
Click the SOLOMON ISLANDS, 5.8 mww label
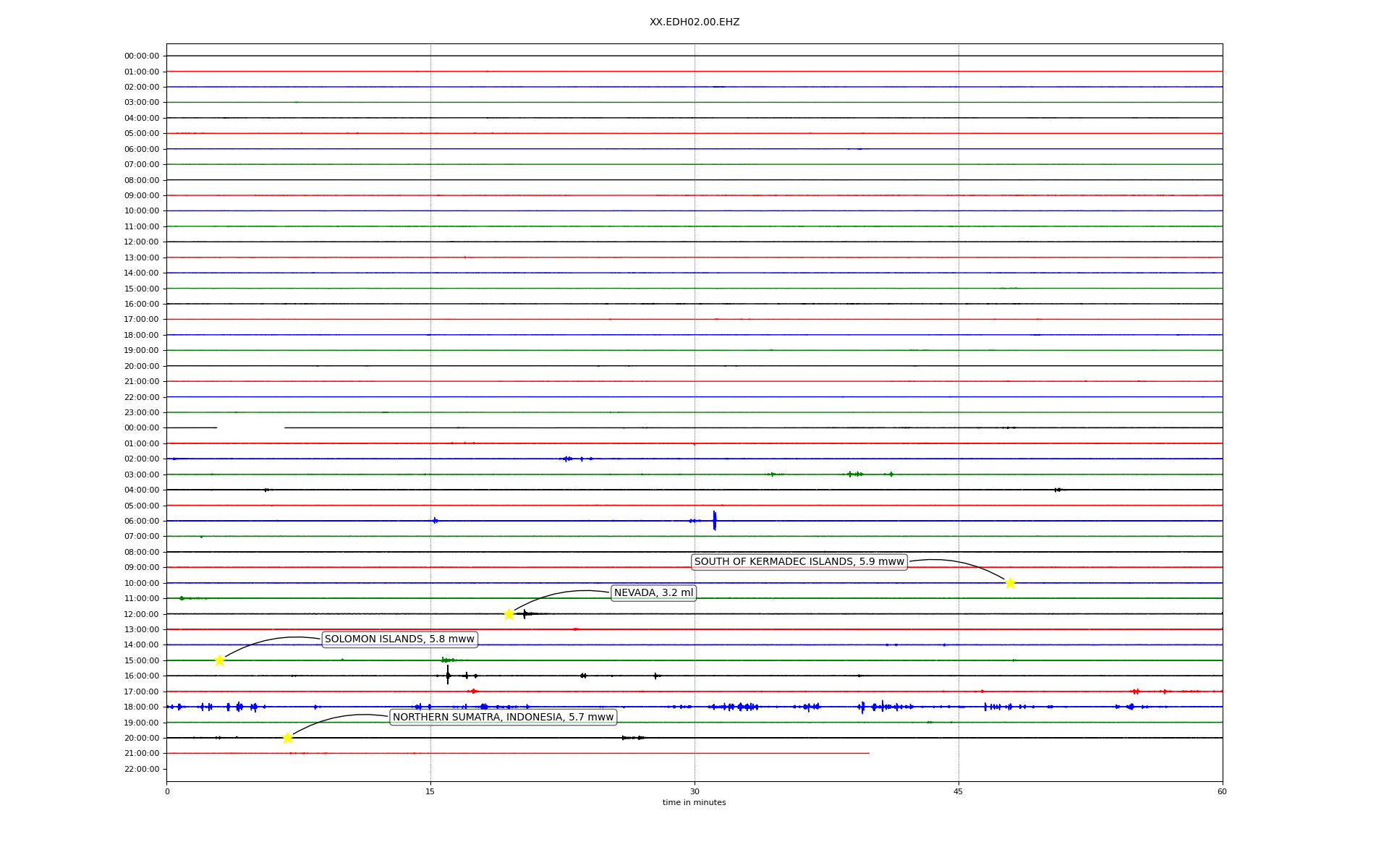click(399, 639)
